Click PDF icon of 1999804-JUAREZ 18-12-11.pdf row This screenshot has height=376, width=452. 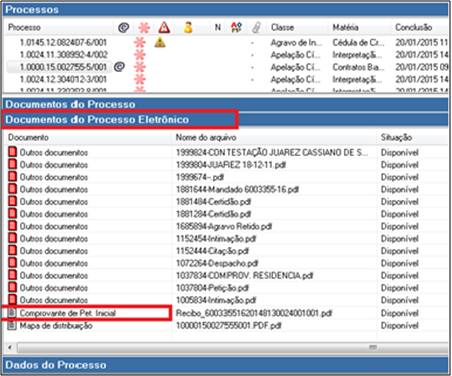tap(12, 164)
